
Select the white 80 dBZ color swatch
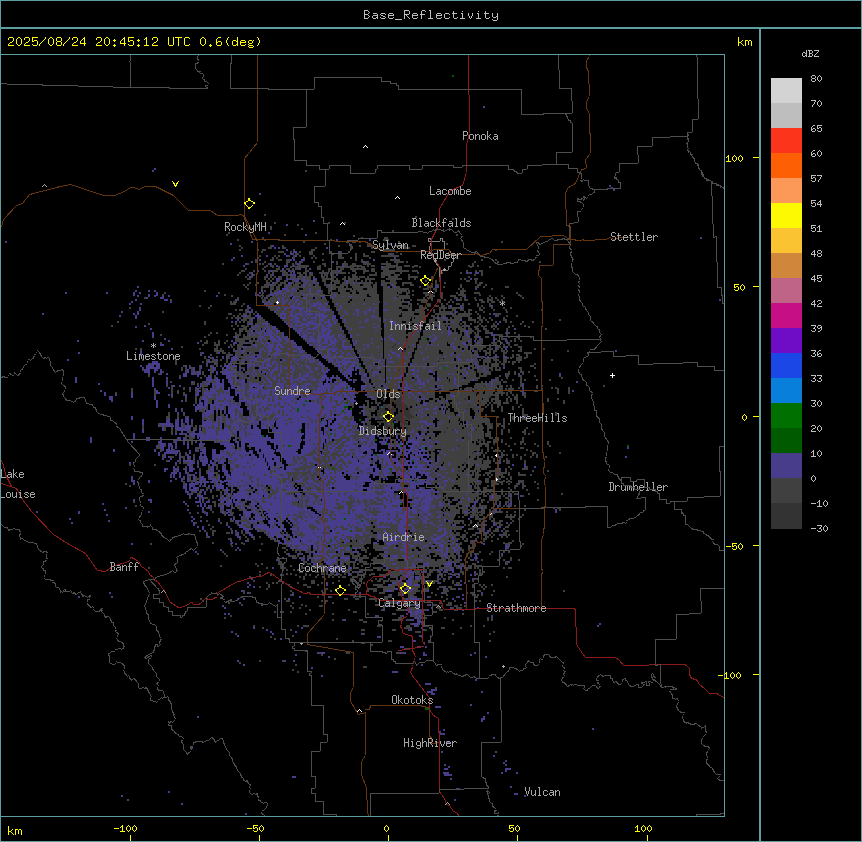pyautogui.click(x=786, y=91)
